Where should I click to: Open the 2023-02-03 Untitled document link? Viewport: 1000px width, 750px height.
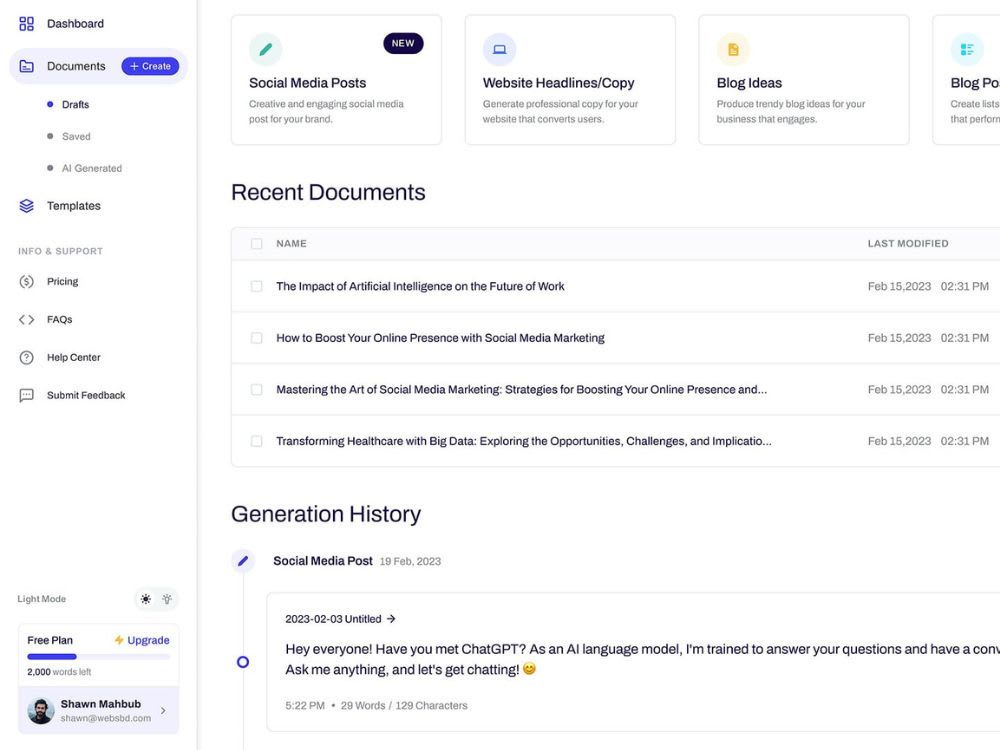333,619
